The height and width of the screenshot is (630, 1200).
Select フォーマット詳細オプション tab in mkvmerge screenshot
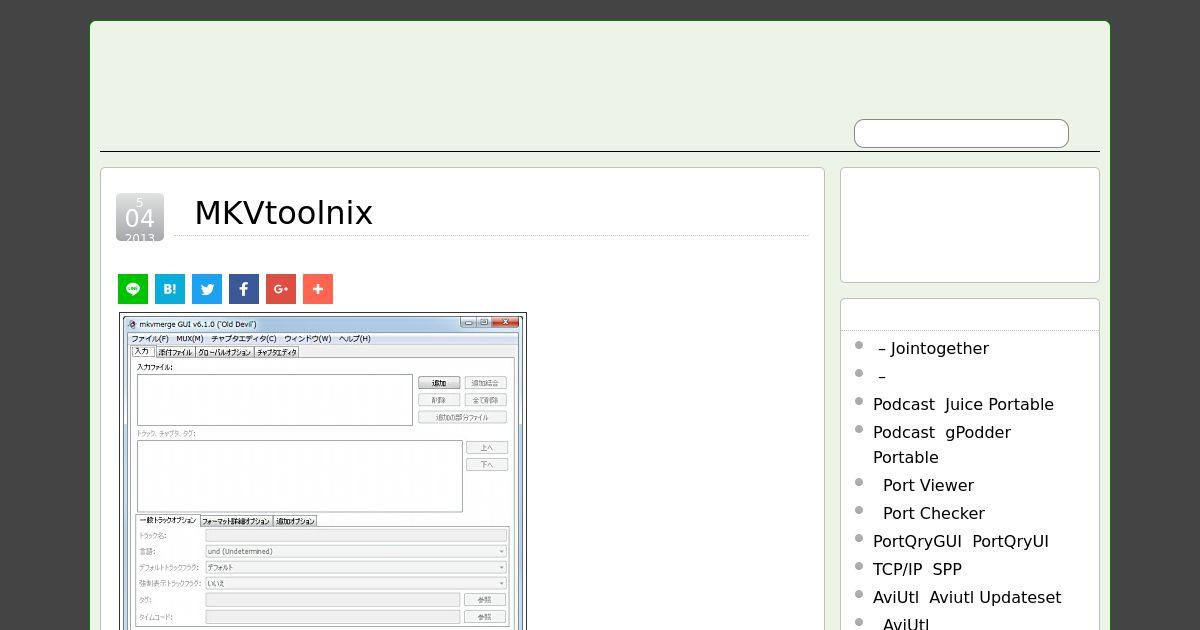tap(236, 521)
